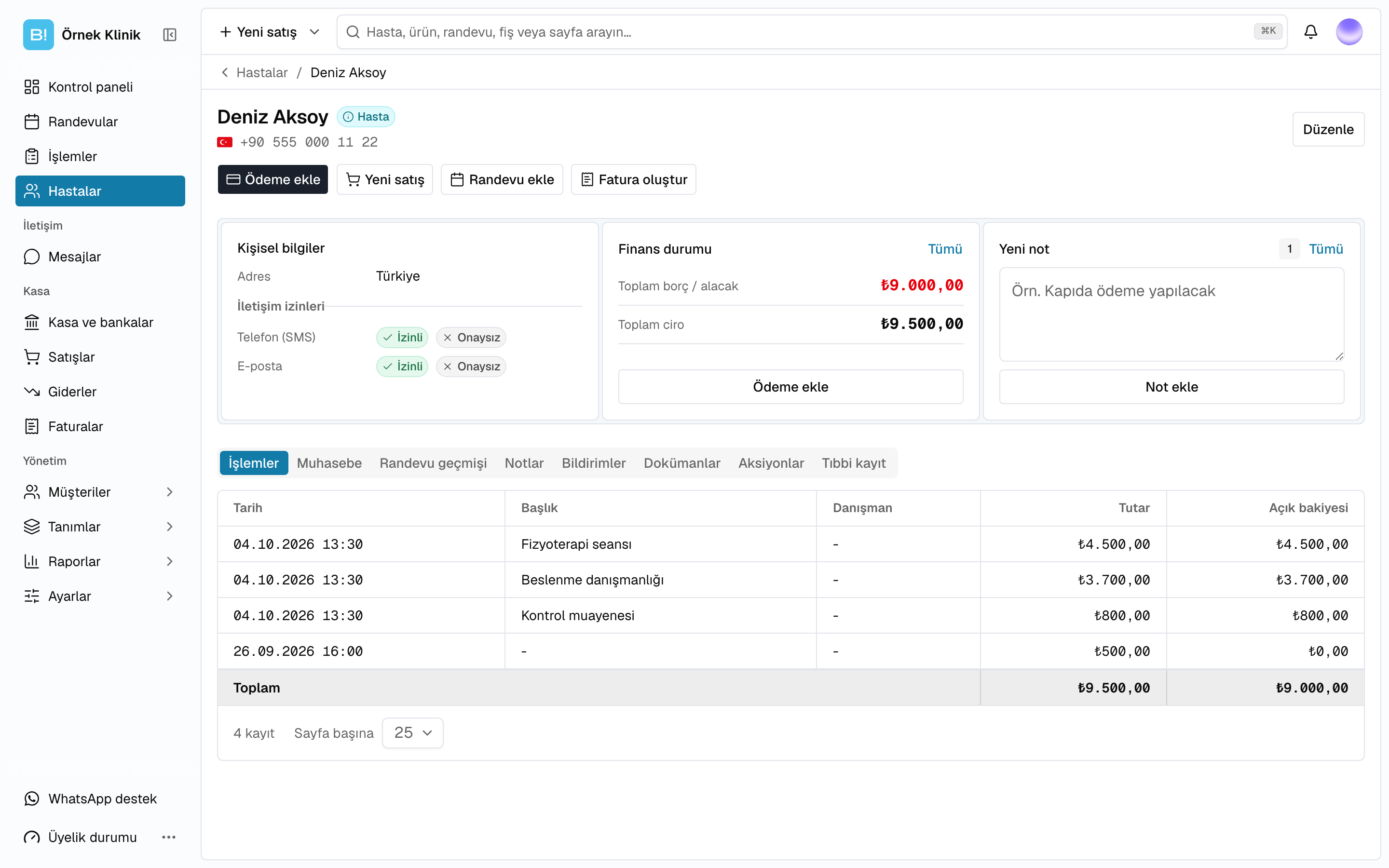Select İzinli for Telefon (SMS)
The width and height of the screenshot is (1389, 868).
click(x=402, y=337)
